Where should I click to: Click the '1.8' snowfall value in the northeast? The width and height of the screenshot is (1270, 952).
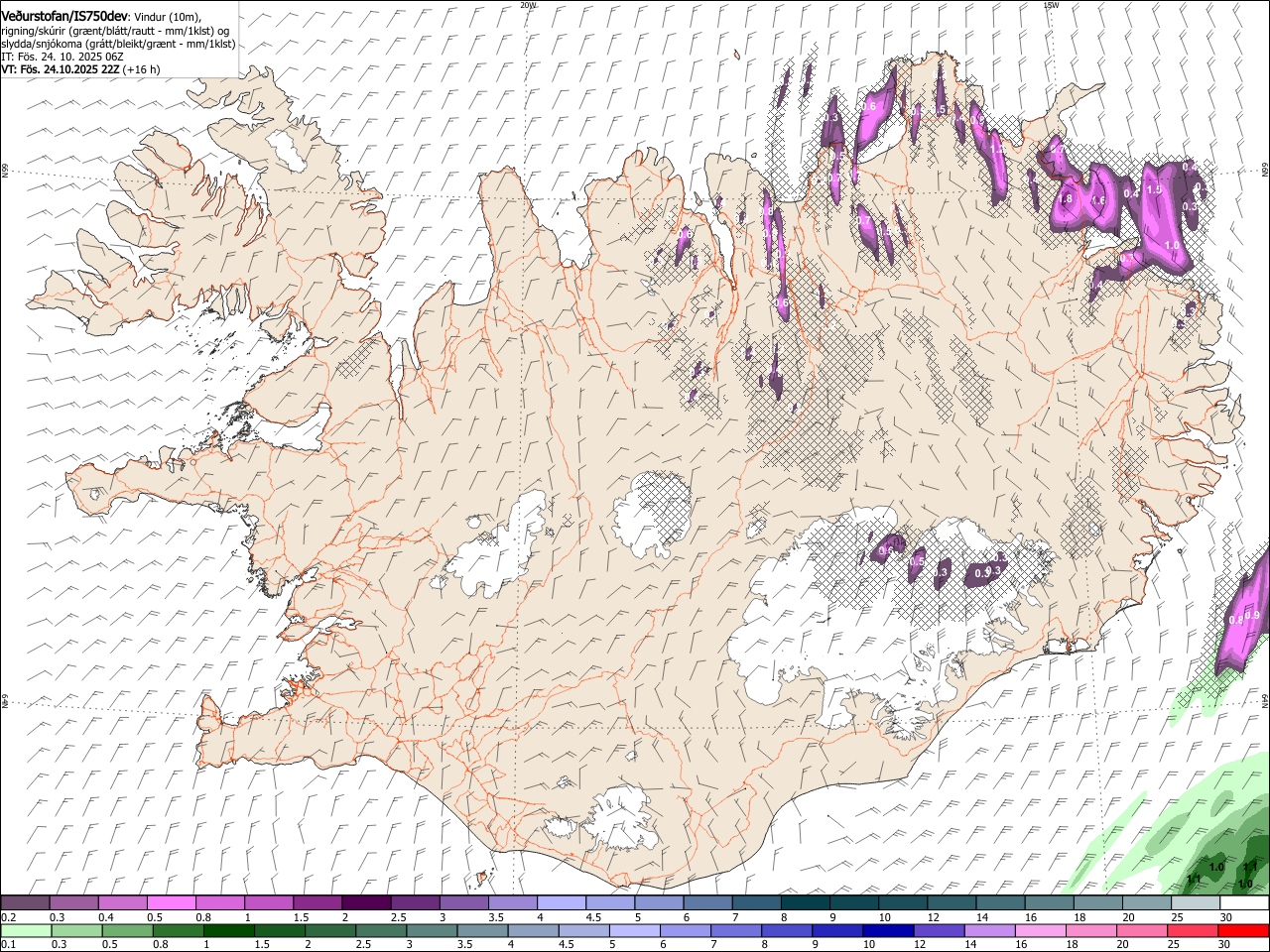1067,198
